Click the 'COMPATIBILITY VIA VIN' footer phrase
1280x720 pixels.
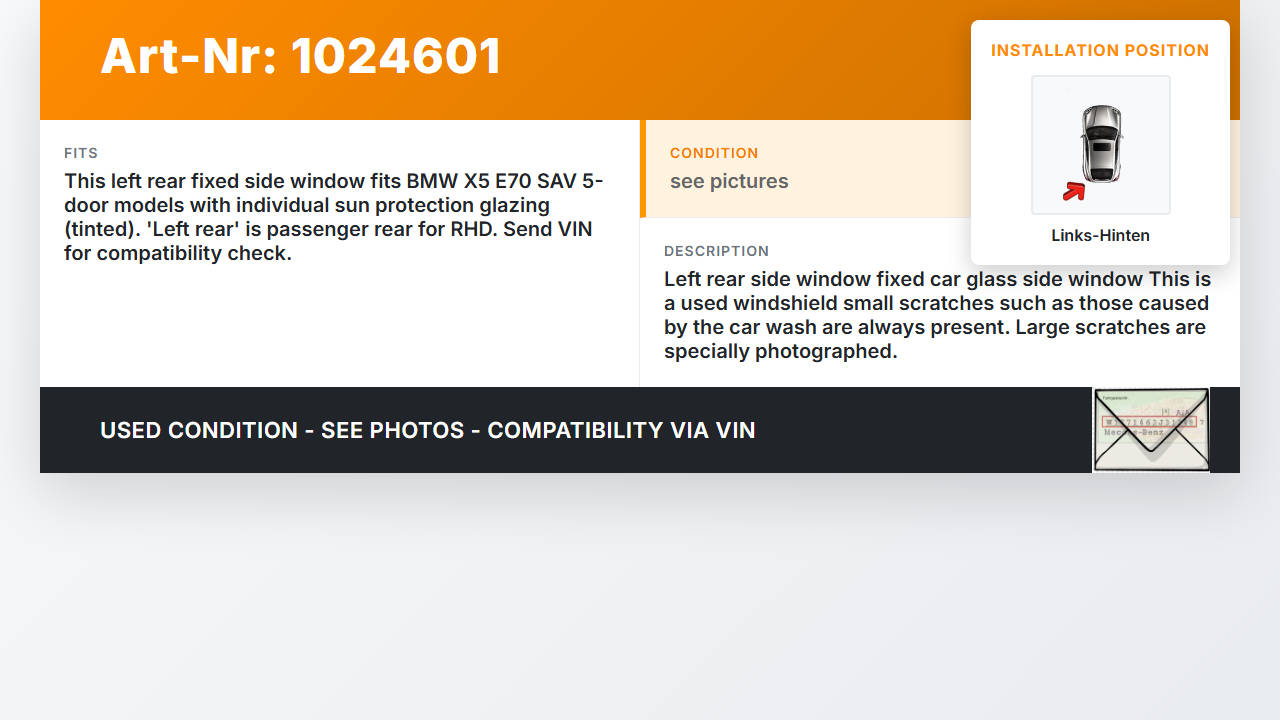pos(621,430)
